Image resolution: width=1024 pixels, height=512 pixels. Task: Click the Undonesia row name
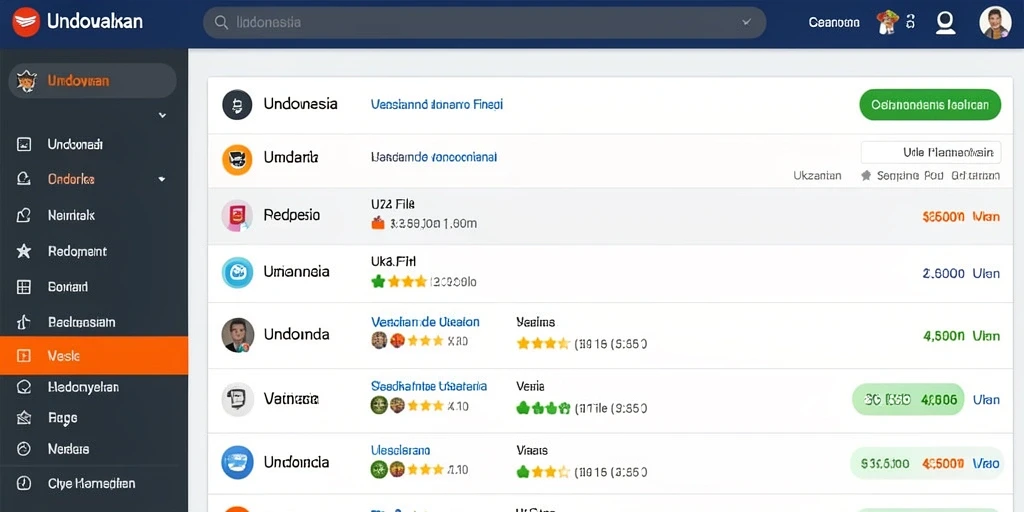point(300,104)
